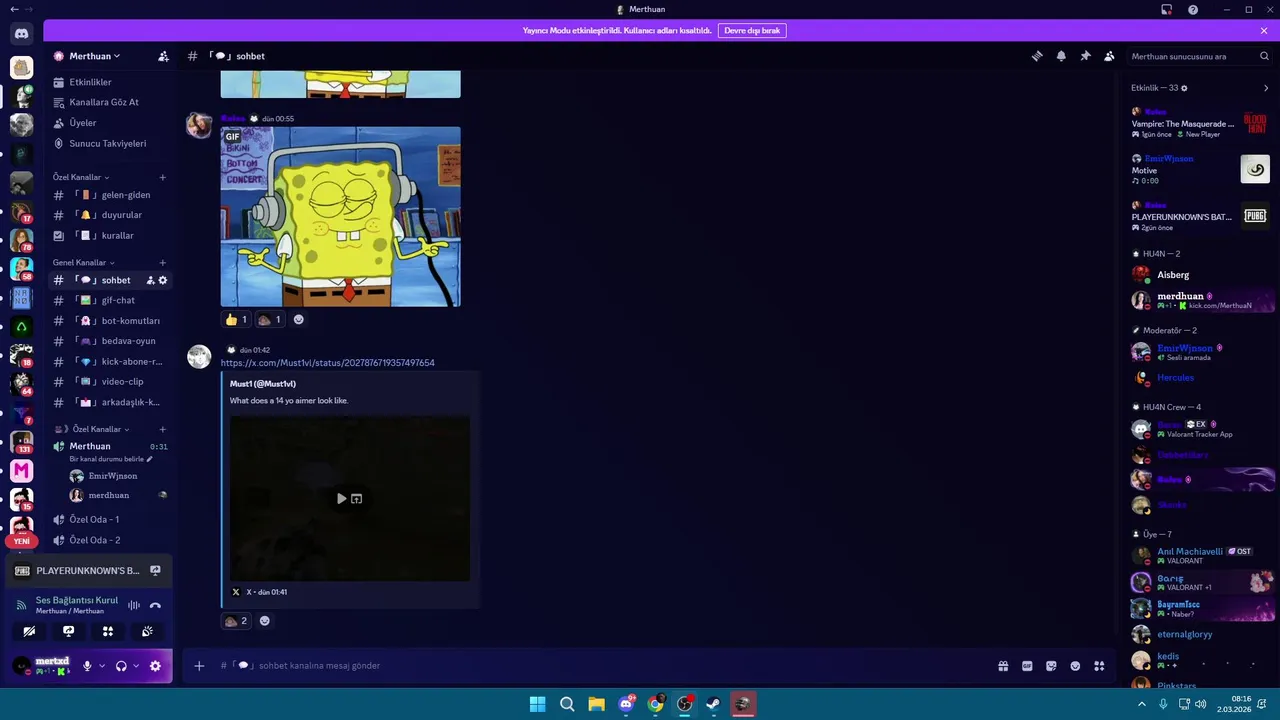
Task: Add a reaction to the X link message
Action: (x=264, y=621)
